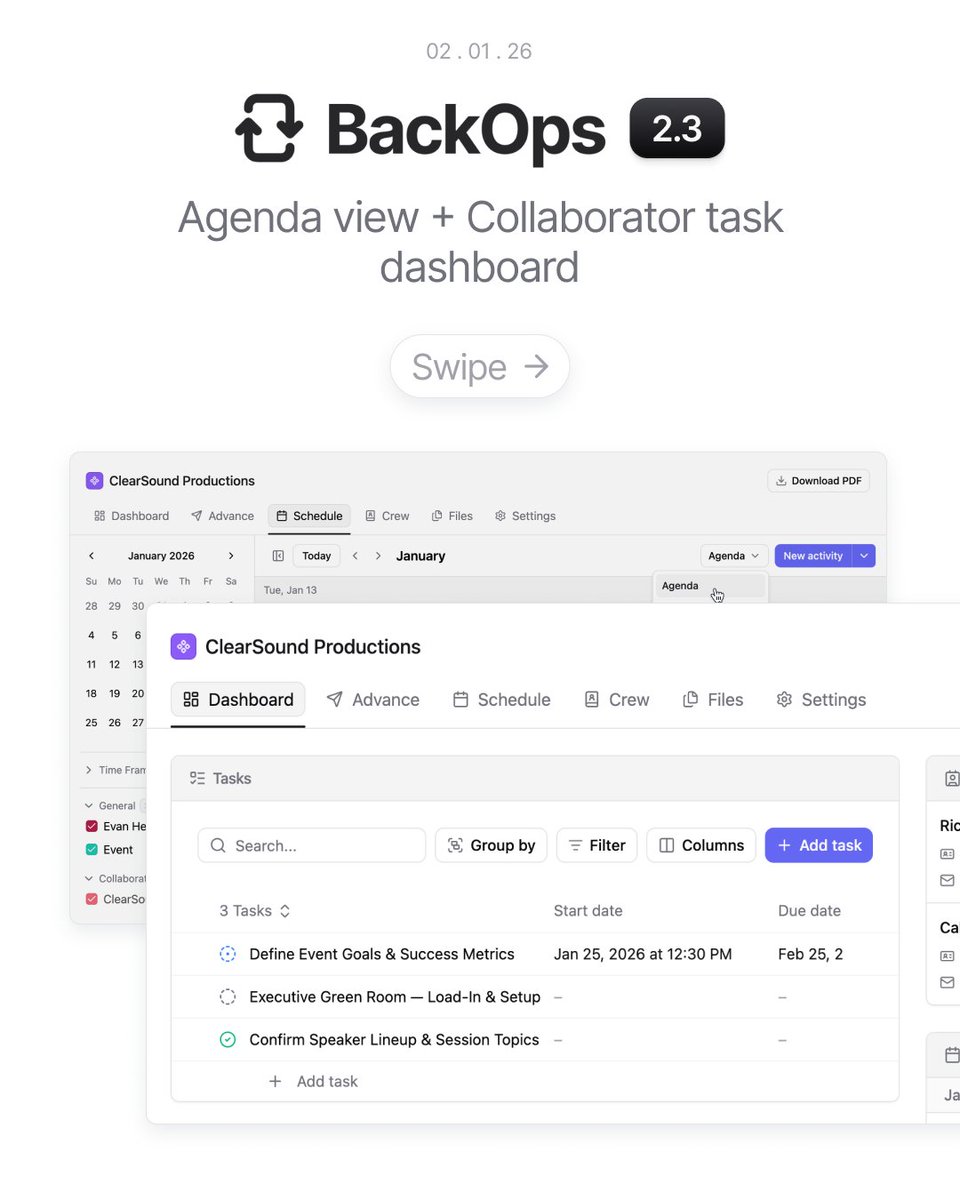Screen dimensions: 960x1200
Task: Open Crew tab in back window
Action: tap(387, 516)
